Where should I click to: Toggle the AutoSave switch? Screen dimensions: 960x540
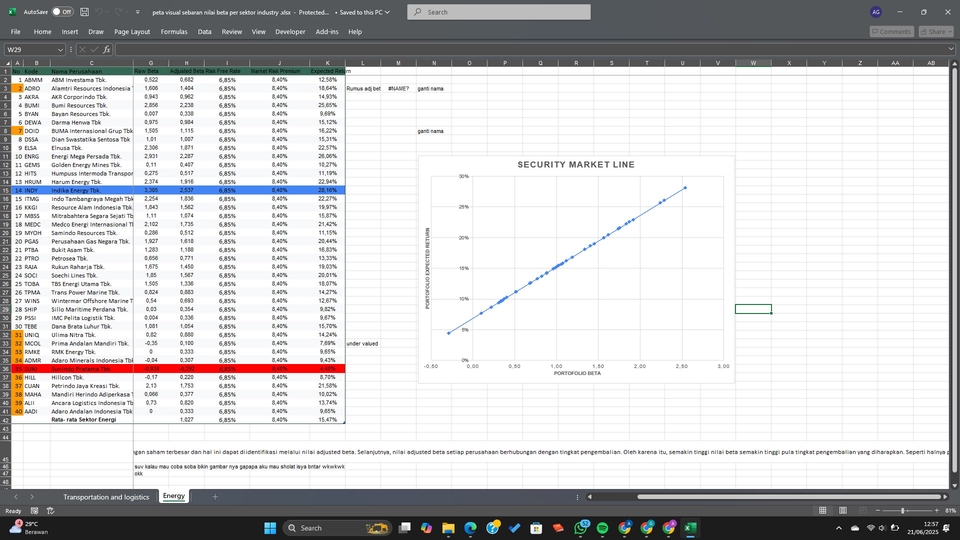coord(62,12)
